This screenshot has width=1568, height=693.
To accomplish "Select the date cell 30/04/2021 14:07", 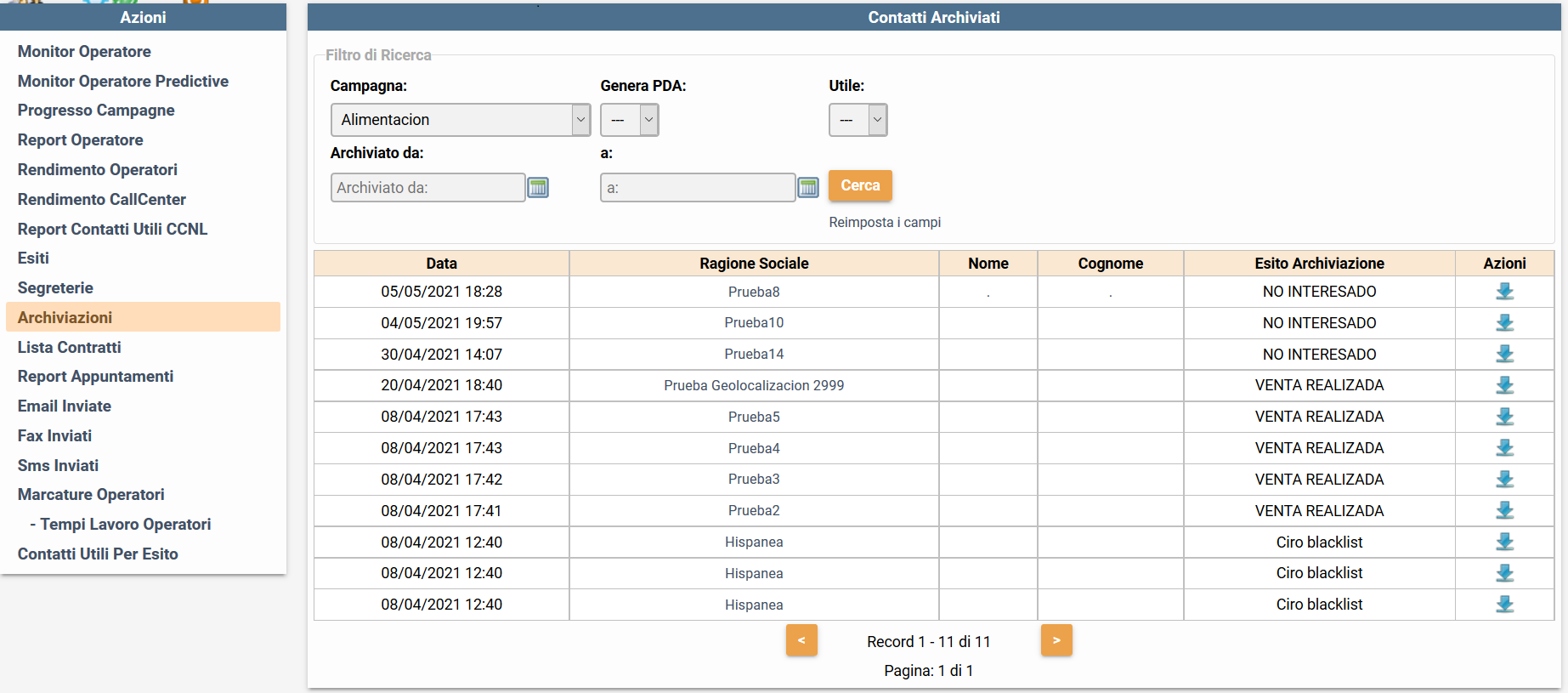I will tap(442, 355).
